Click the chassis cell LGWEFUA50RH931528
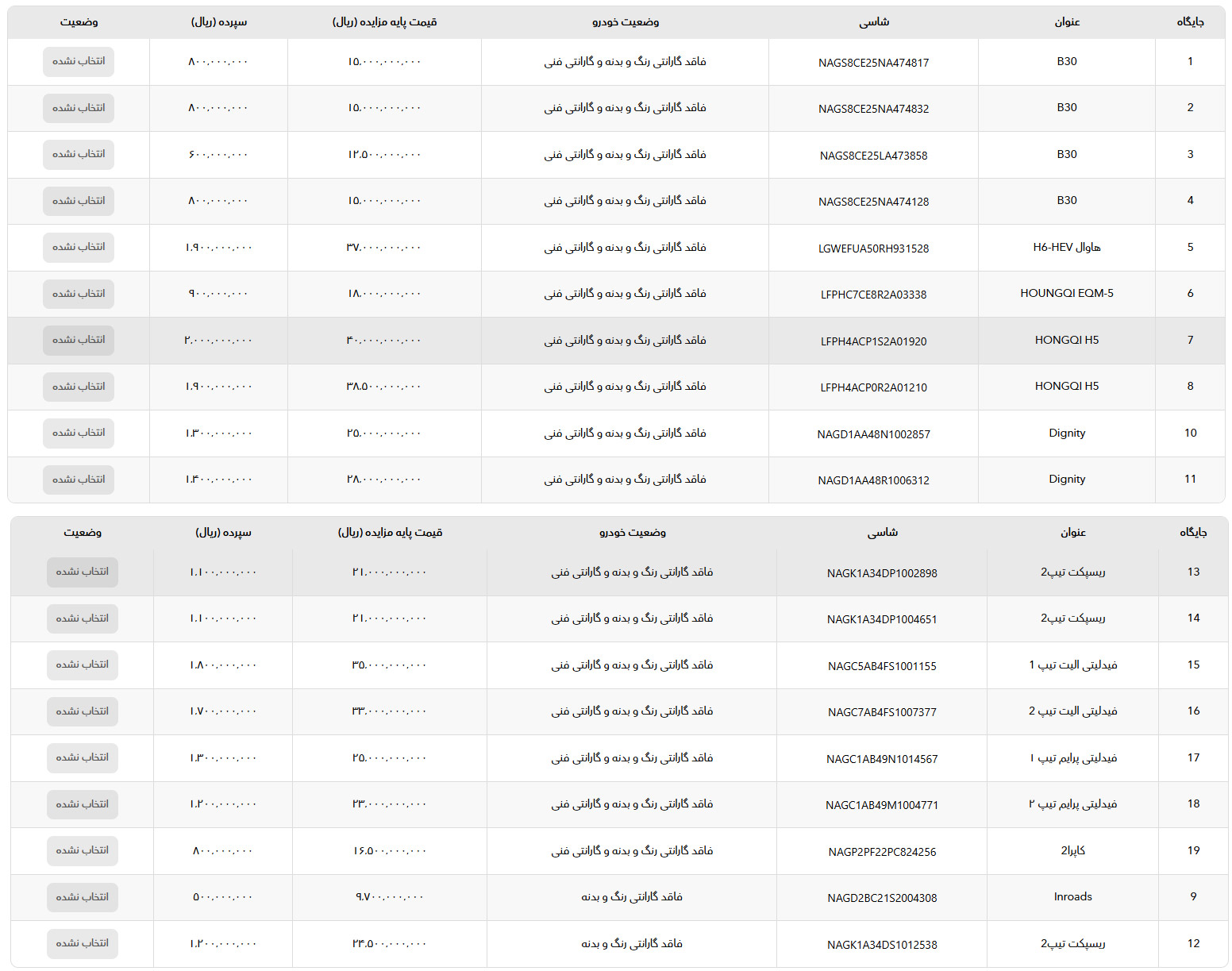 [x=873, y=249]
